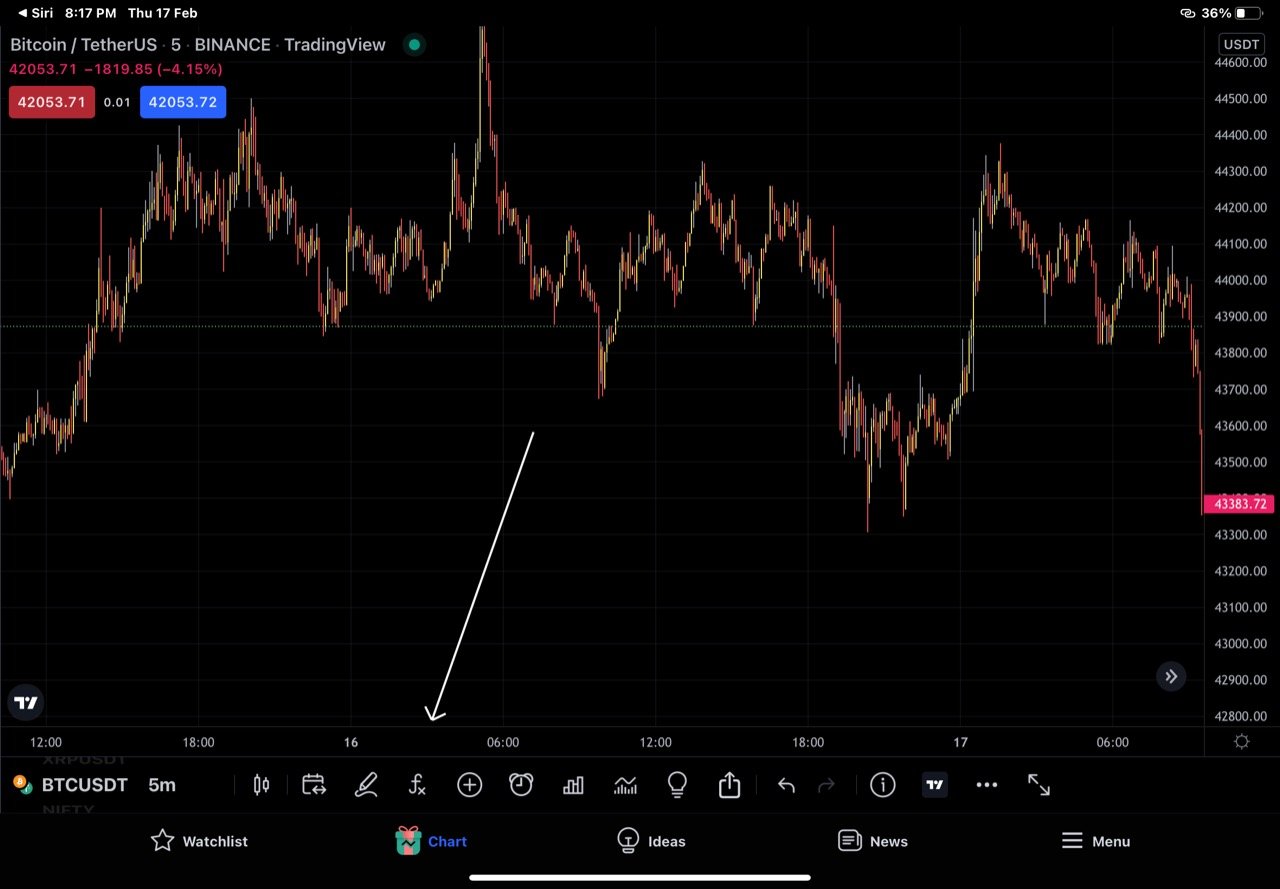Go to the News tab

pos(873,841)
